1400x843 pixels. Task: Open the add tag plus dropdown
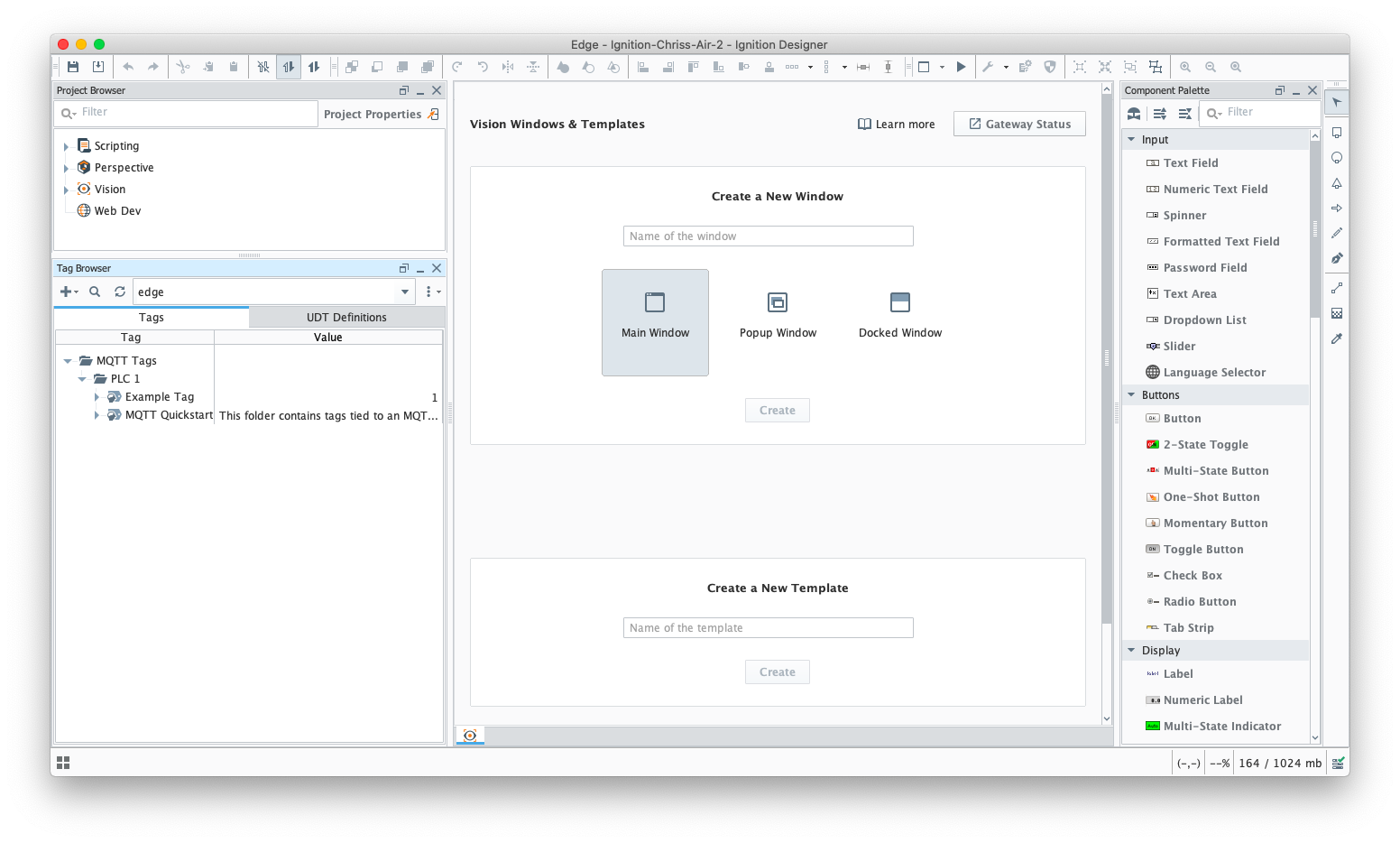click(x=69, y=292)
